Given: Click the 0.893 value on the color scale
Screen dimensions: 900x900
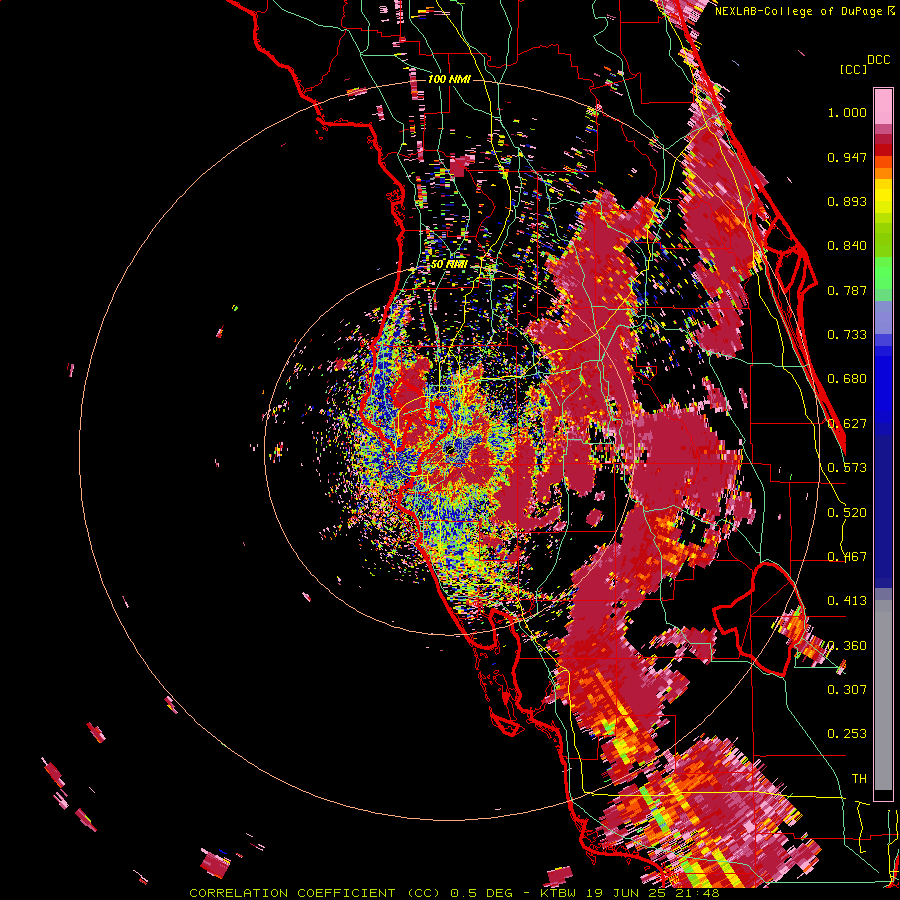Looking at the screenshot, I should (x=847, y=201).
